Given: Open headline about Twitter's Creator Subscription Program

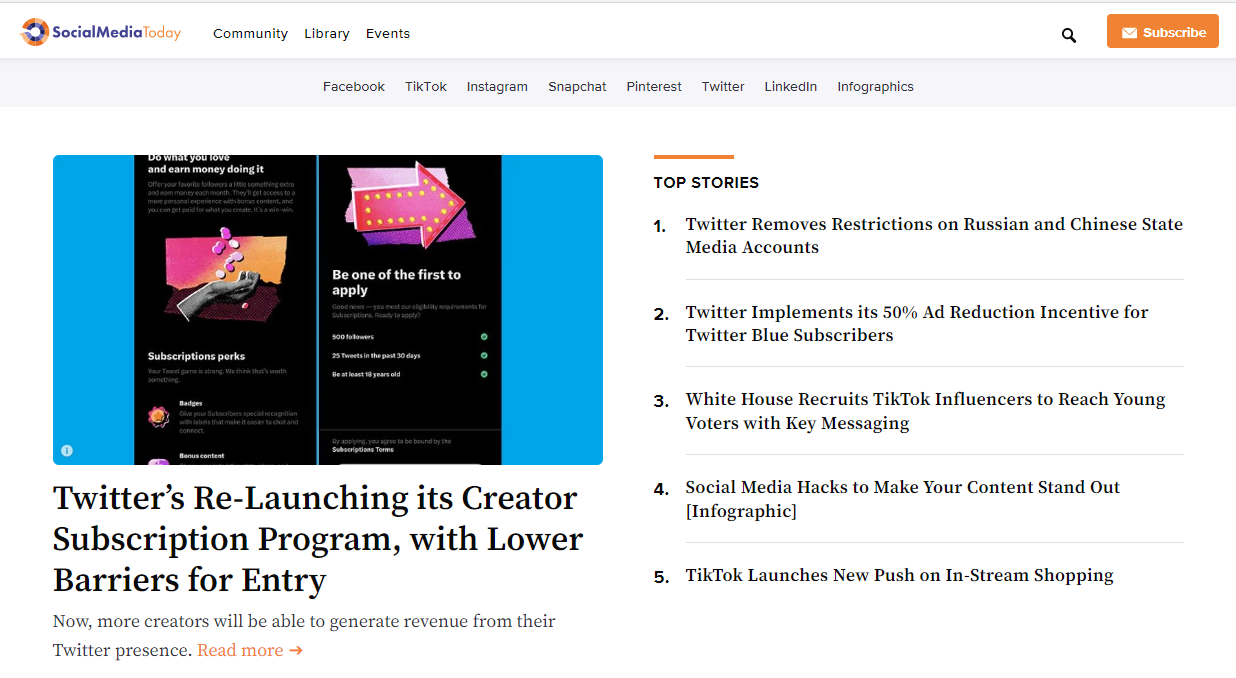Looking at the screenshot, I should 318,539.
